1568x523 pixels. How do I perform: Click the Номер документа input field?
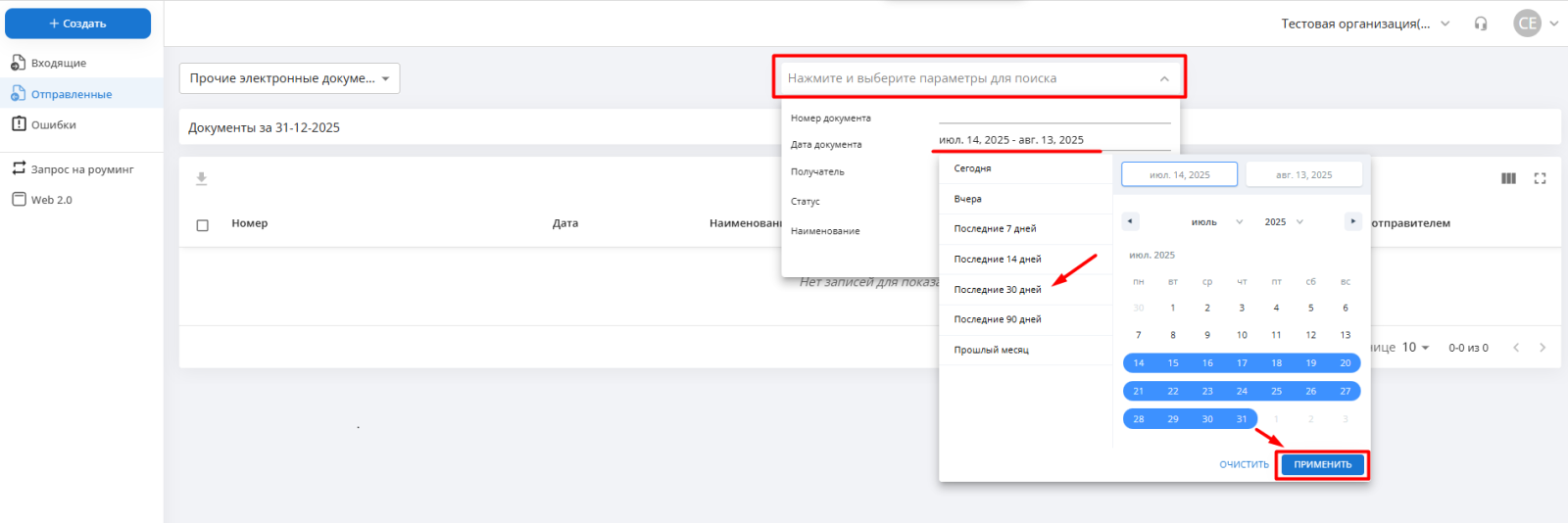click(1053, 116)
